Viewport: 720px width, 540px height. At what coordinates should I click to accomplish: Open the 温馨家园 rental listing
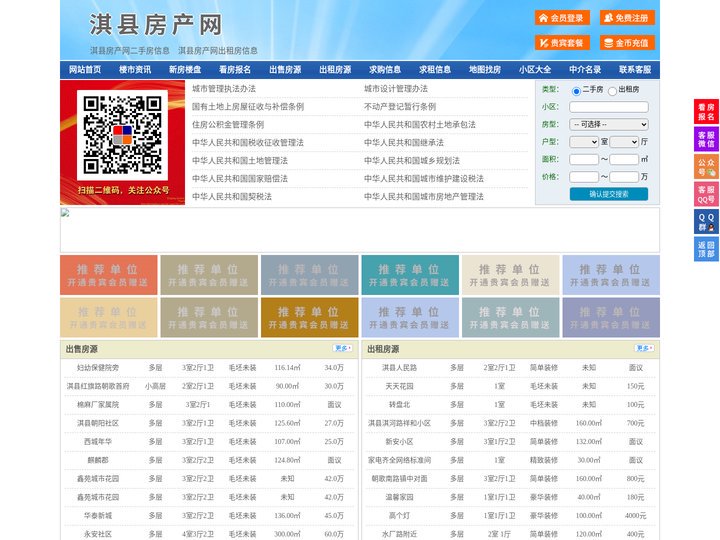399,497
